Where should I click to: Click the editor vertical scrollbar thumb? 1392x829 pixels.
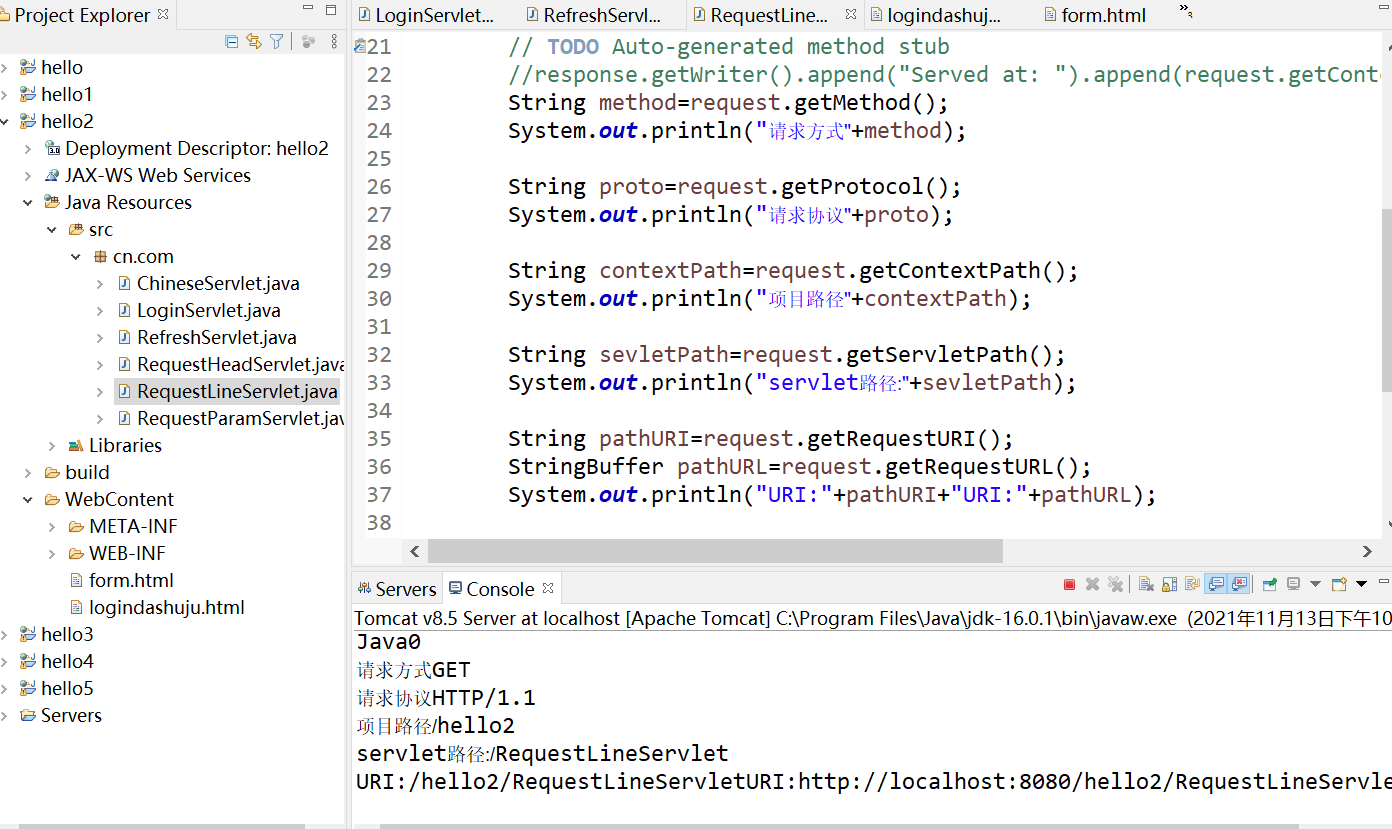pos(1386,300)
